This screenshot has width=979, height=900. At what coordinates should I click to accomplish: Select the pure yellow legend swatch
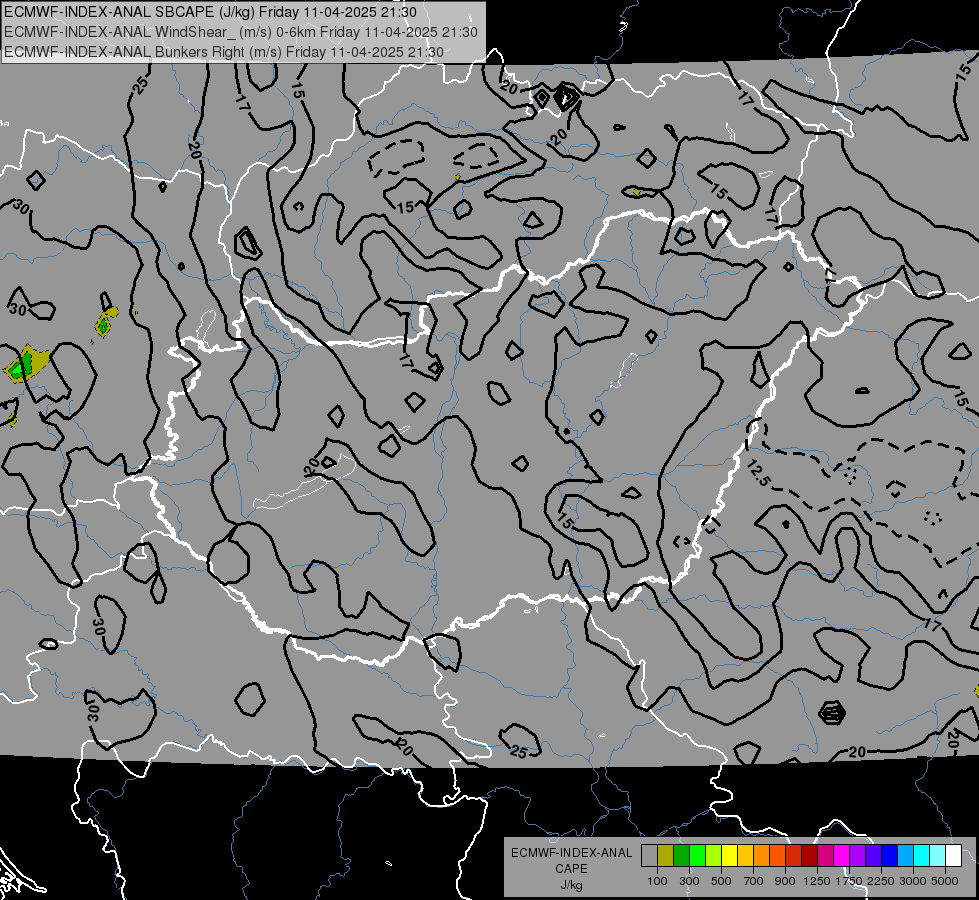coord(729,856)
